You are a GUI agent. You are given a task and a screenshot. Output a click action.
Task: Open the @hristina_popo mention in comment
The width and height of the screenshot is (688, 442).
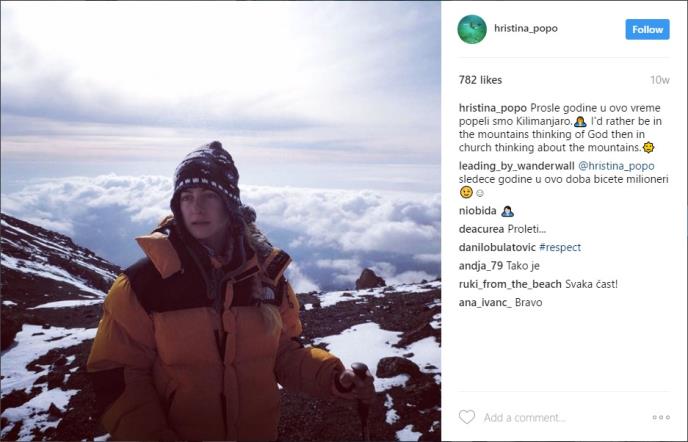pos(616,166)
